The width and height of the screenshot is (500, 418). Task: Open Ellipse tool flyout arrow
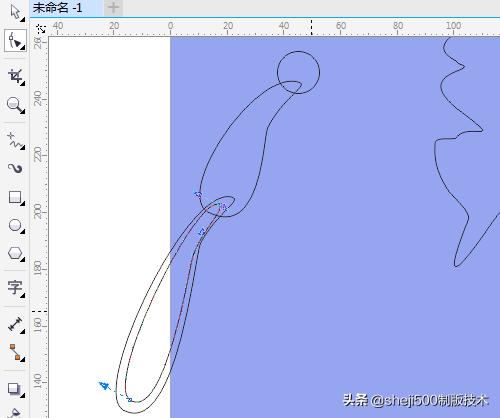coord(22,231)
